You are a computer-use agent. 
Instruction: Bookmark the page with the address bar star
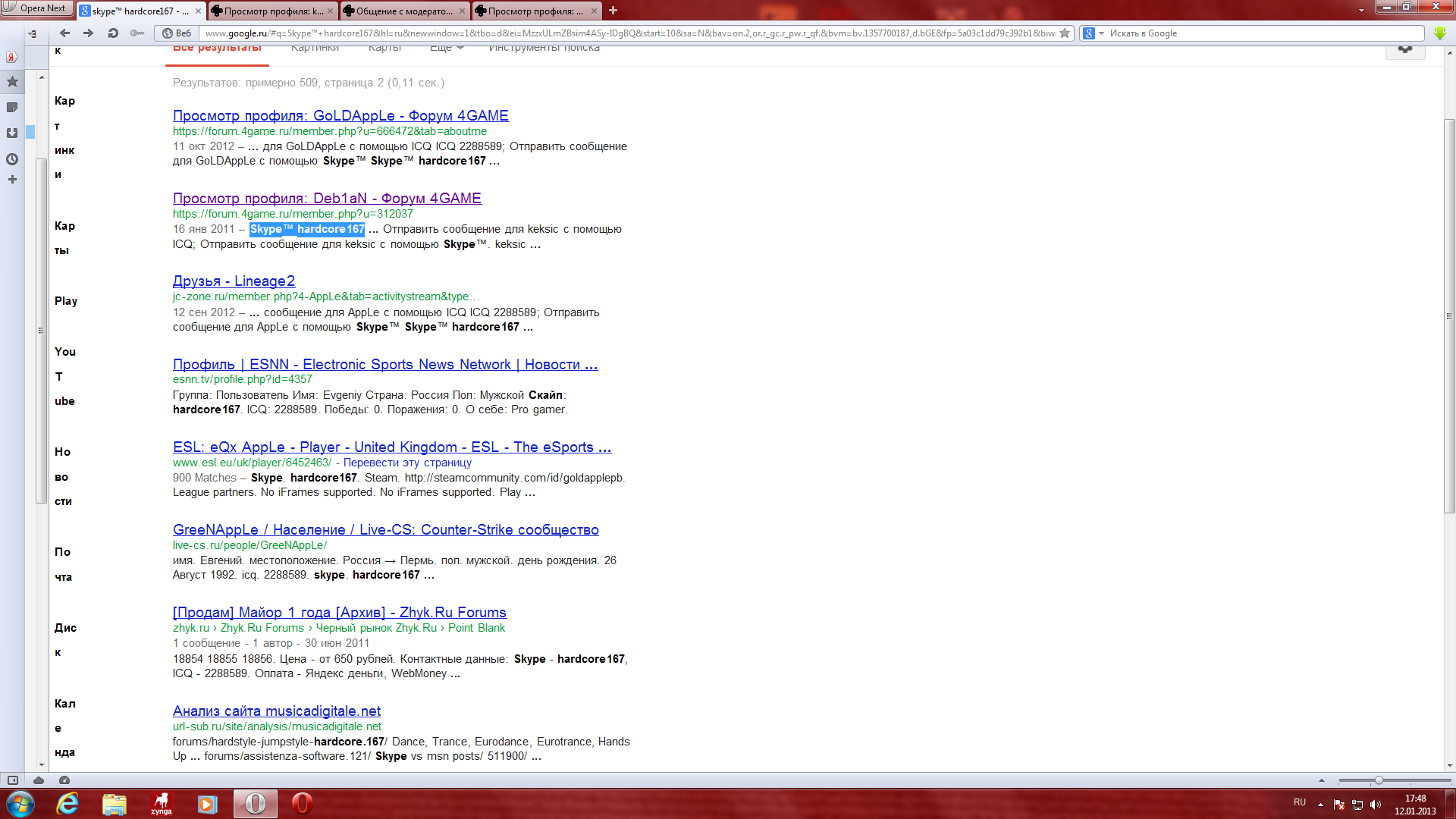[1065, 33]
